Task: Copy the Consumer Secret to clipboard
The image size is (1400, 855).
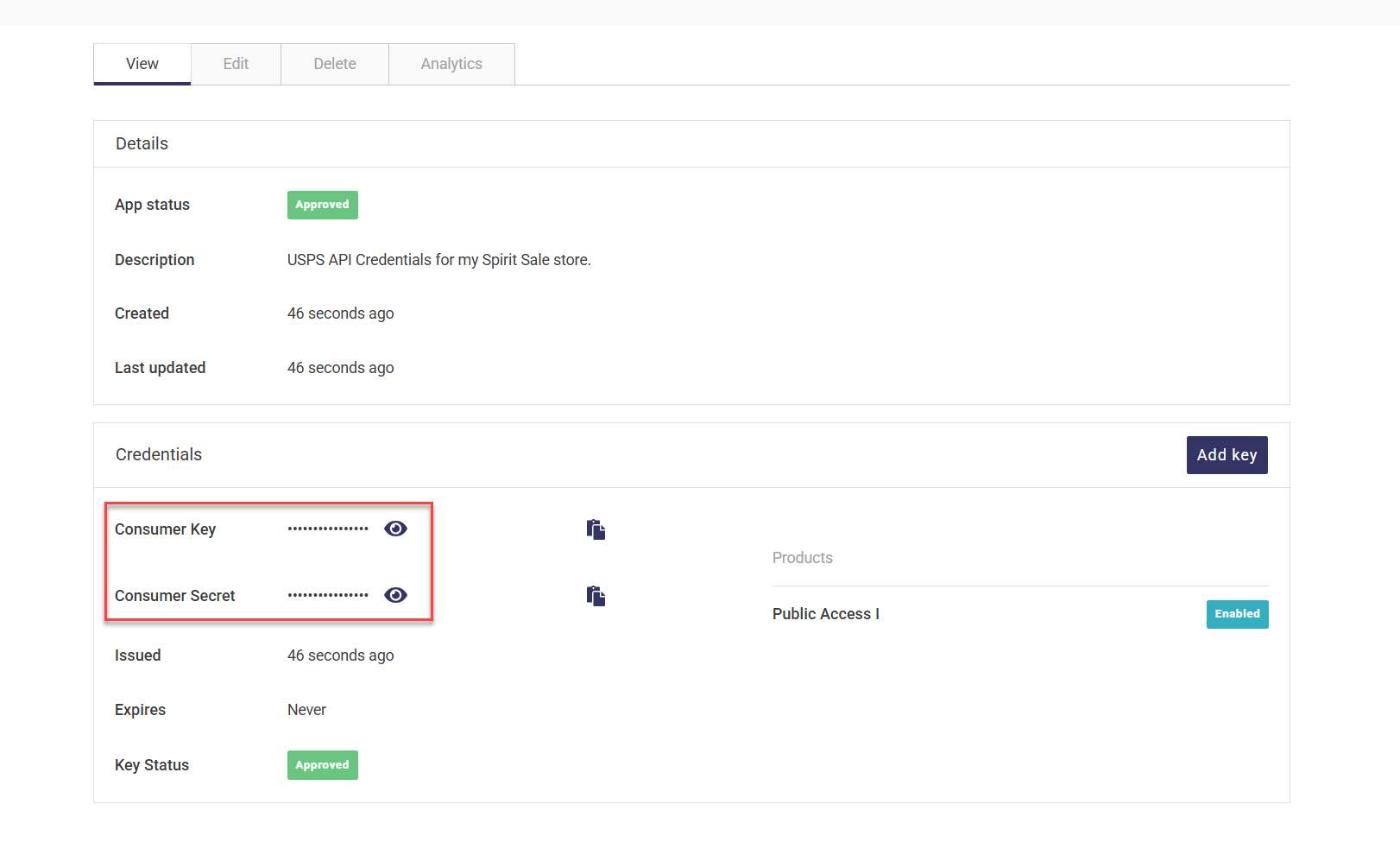Action: click(596, 596)
